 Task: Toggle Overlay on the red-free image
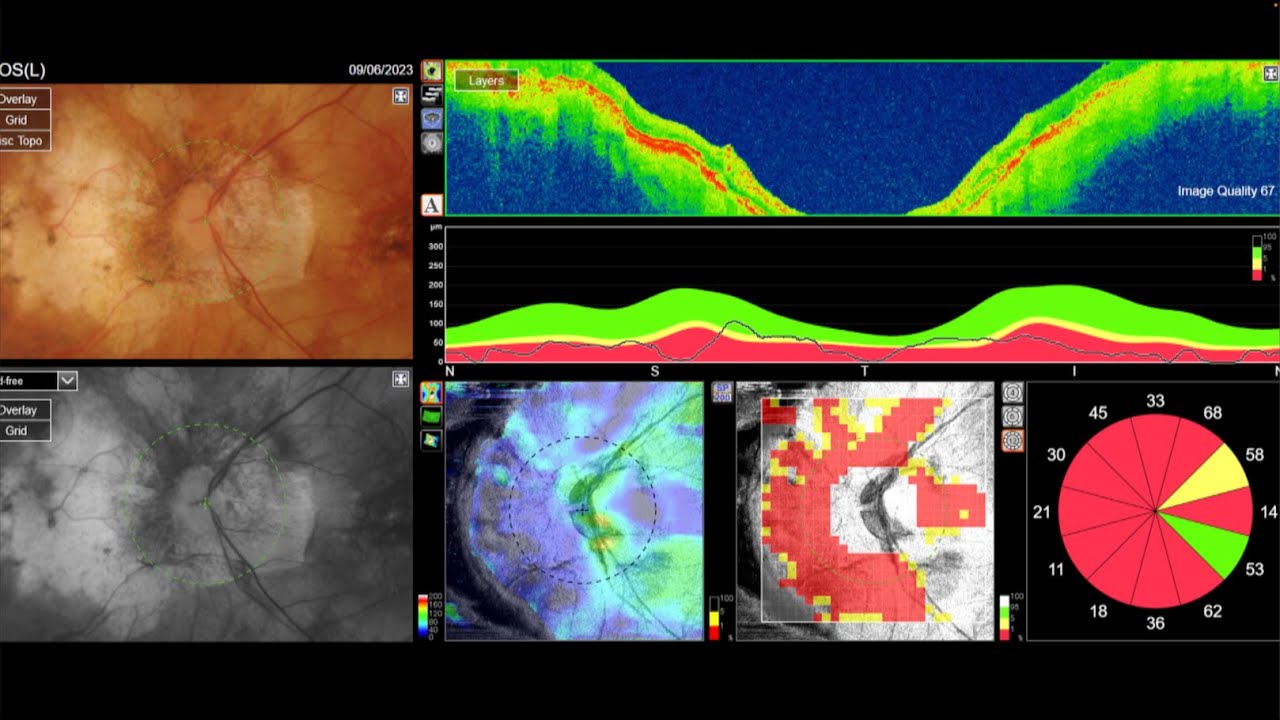23,410
